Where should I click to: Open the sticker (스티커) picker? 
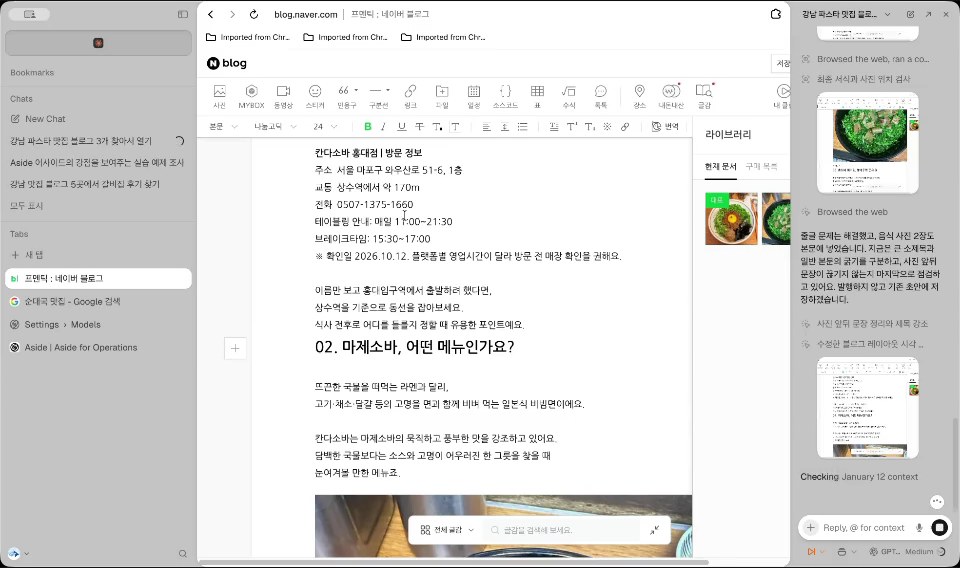(315, 96)
